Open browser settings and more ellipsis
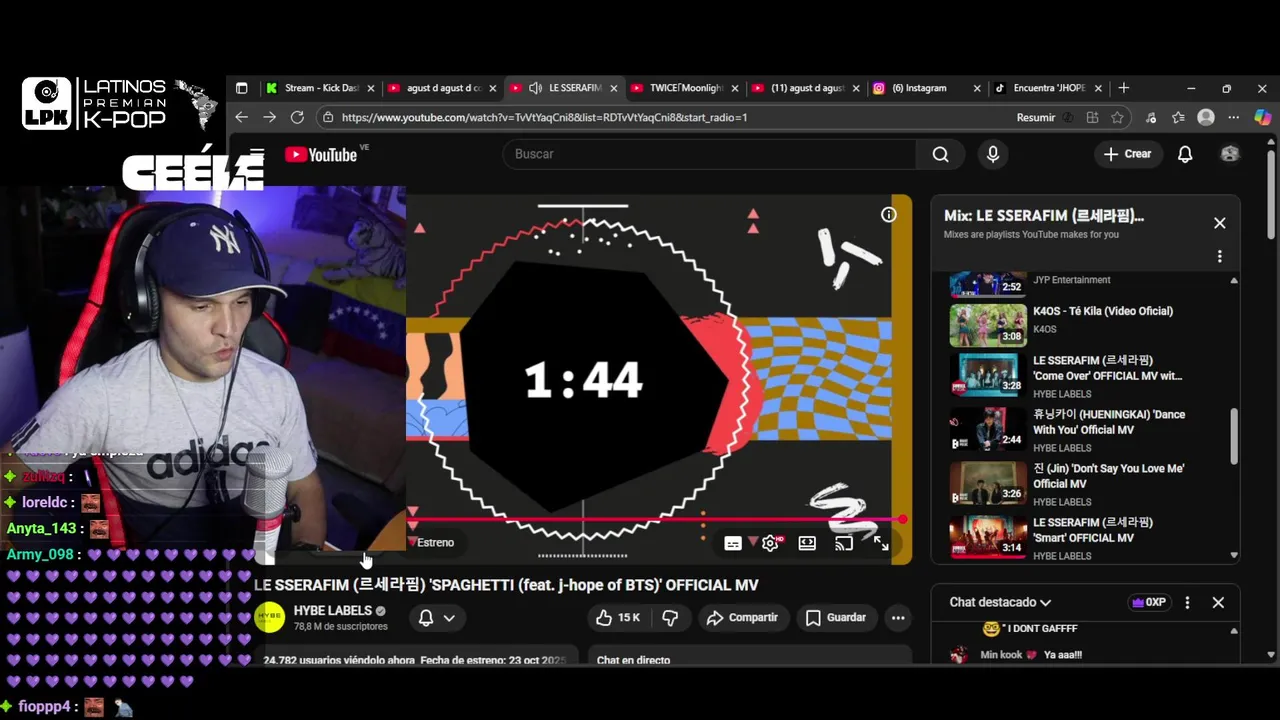1280x720 pixels. pyautogui.click(x=1234, y=117)
